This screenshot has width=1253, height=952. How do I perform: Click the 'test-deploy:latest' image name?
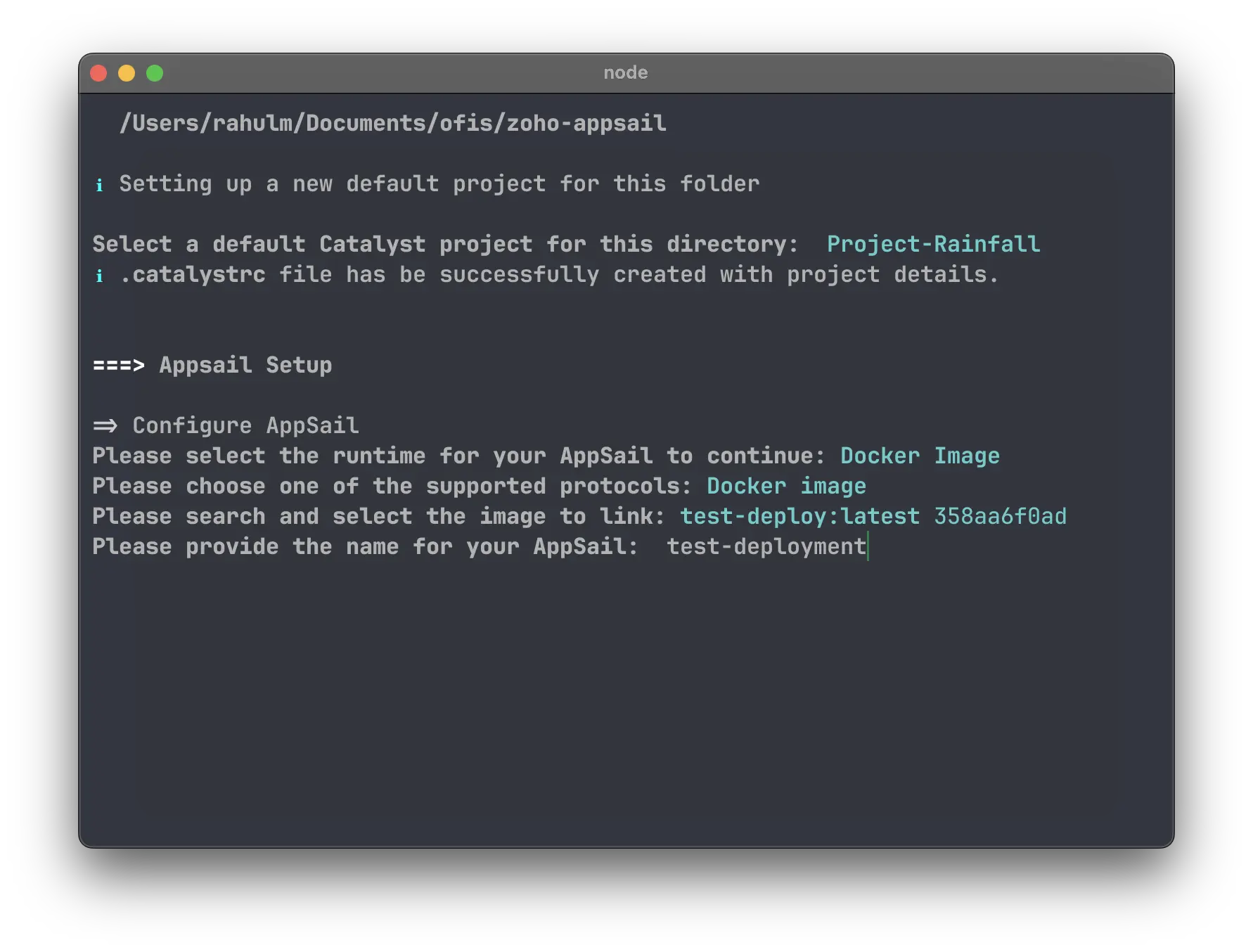[799, 516]
